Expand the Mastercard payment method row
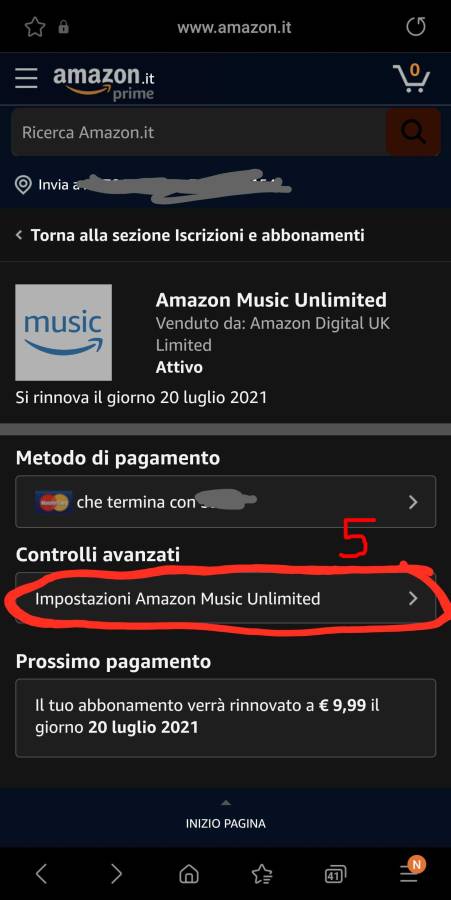The width and height of the screenshot is (451, 900). (226, 502)
